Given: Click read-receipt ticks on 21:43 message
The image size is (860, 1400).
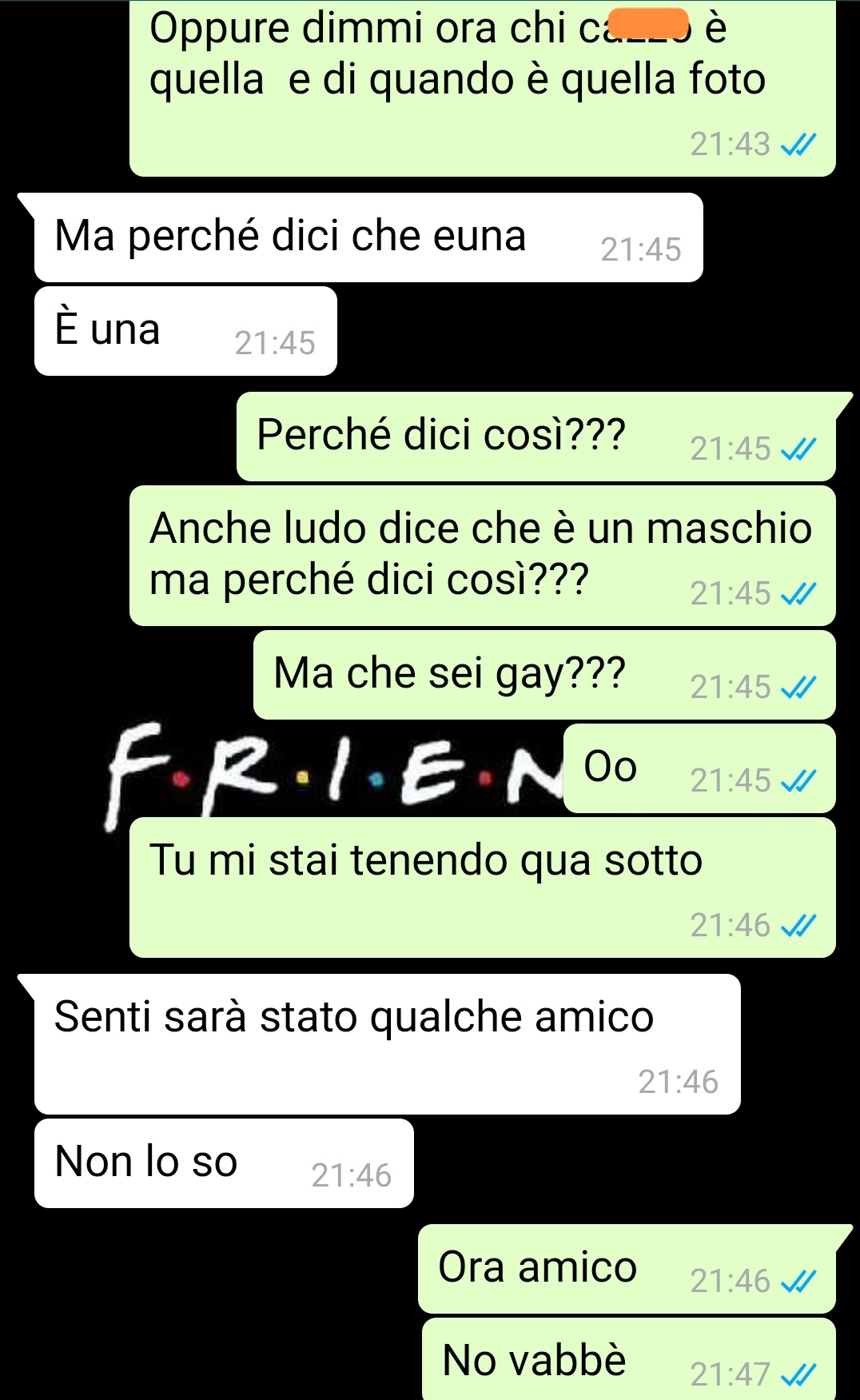Looking at the screenshot, I should coord(798,145).
